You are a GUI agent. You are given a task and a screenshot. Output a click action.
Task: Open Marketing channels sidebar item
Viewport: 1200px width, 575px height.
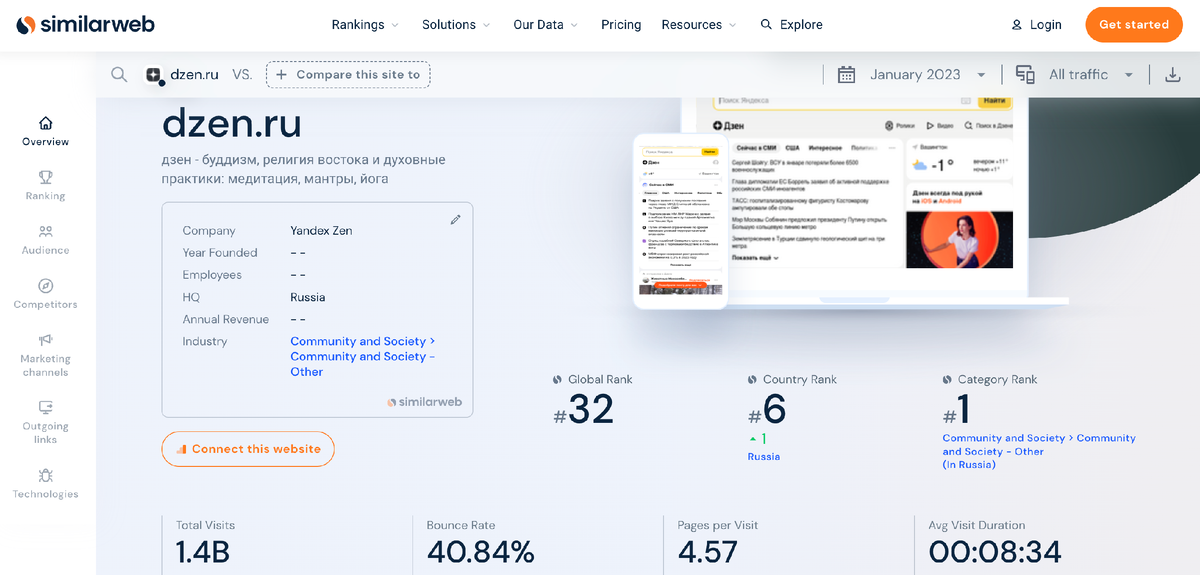(x=46, y=355)
